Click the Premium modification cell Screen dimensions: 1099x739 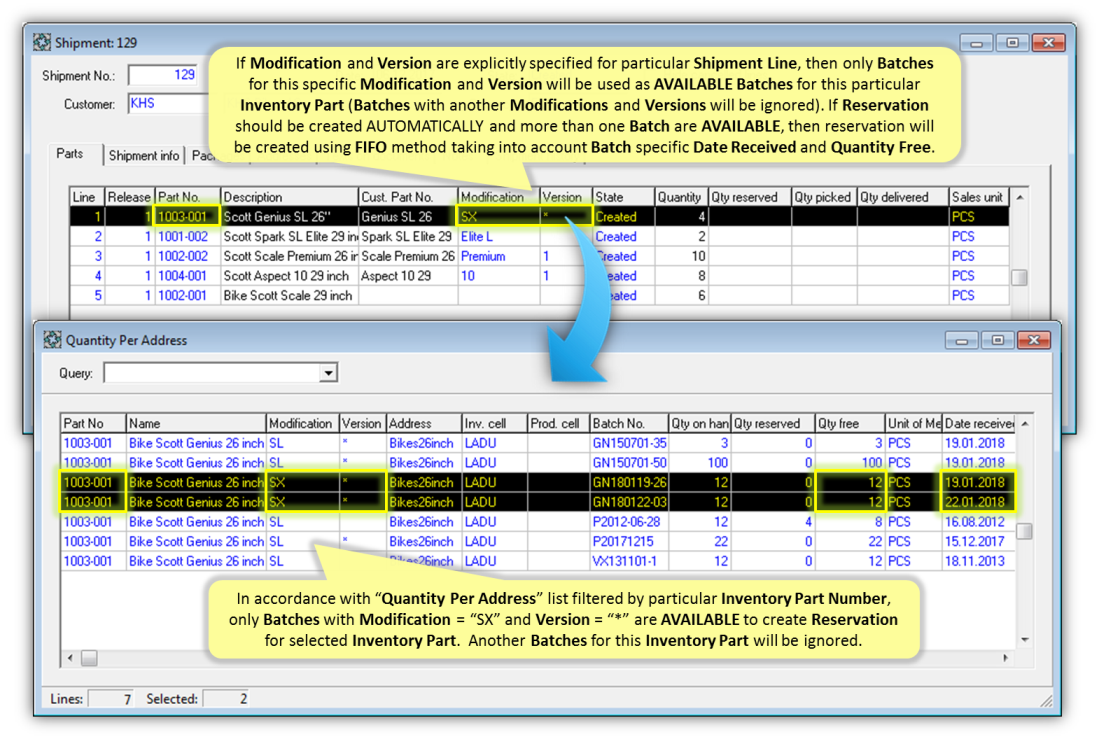click(498, 256)
